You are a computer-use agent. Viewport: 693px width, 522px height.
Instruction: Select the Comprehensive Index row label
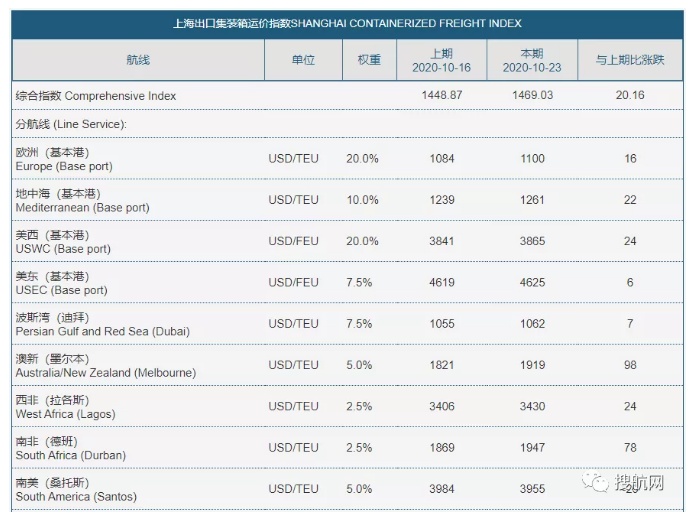pos(96,96)
